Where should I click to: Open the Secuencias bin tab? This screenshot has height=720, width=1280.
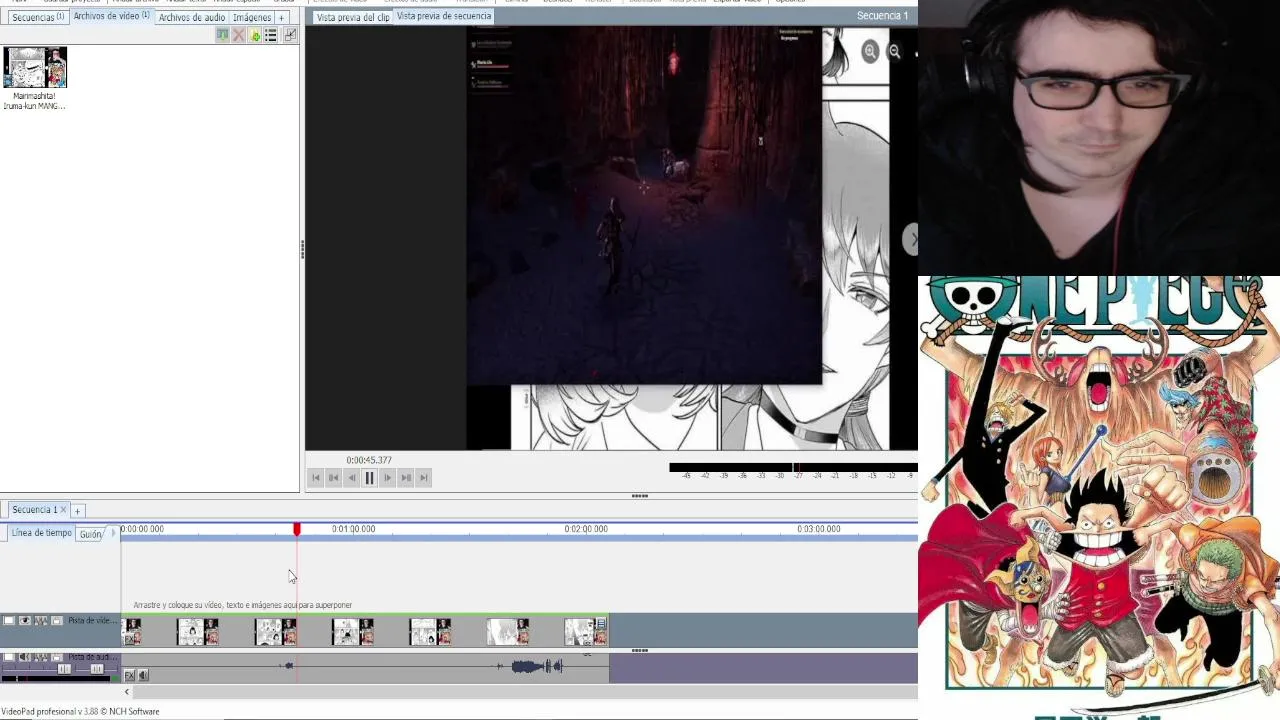click(37, 17)
